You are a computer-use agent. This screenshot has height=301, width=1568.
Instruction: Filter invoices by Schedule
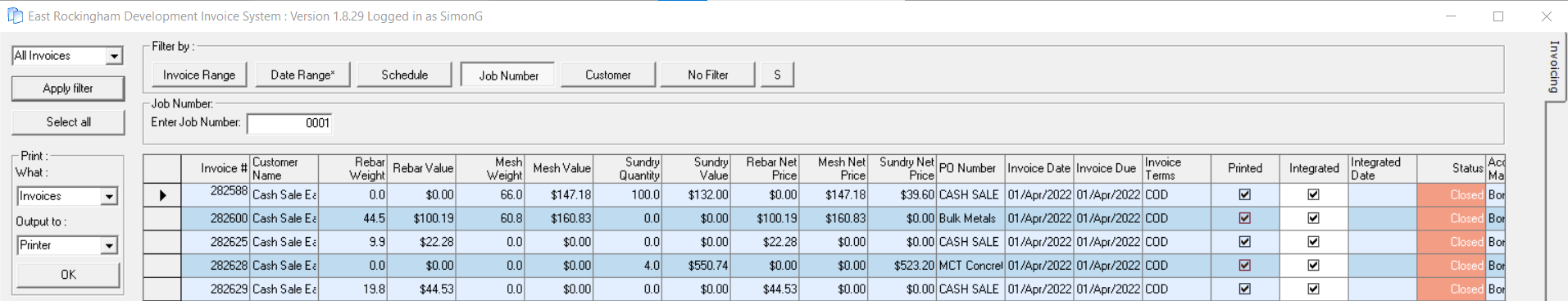404,75
